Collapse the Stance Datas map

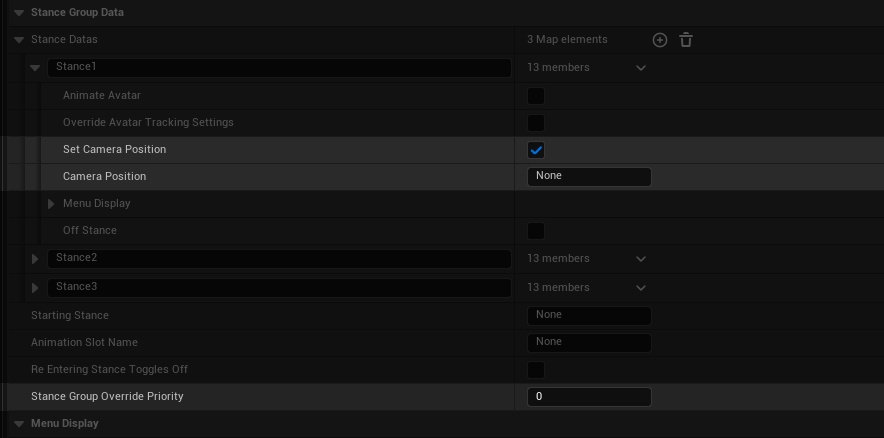[19, 40]
